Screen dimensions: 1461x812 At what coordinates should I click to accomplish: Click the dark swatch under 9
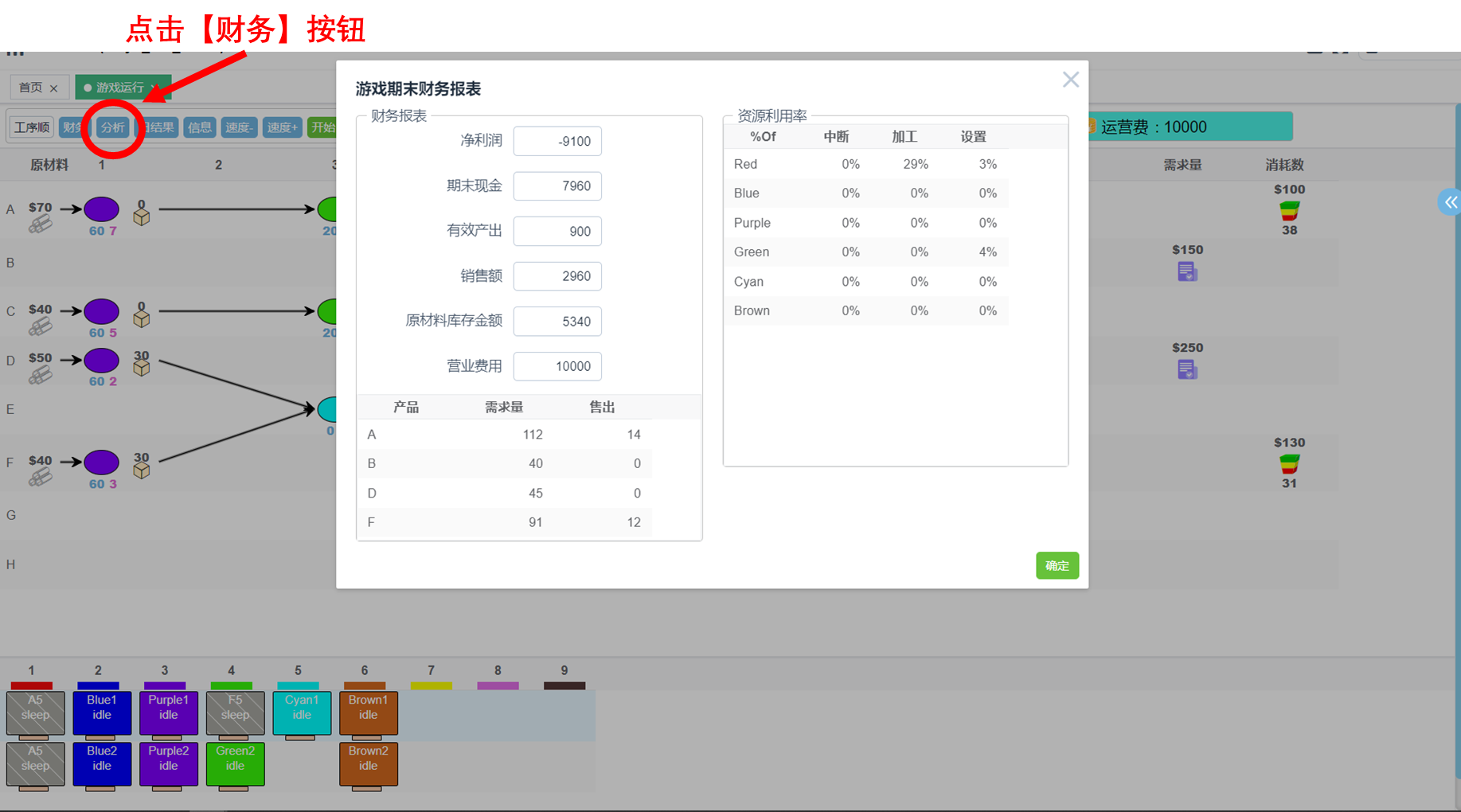[x=564, y=685]
